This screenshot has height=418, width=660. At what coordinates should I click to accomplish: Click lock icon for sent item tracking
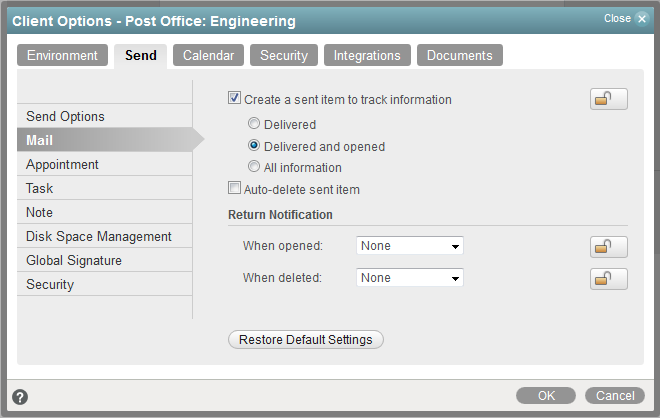608,98
